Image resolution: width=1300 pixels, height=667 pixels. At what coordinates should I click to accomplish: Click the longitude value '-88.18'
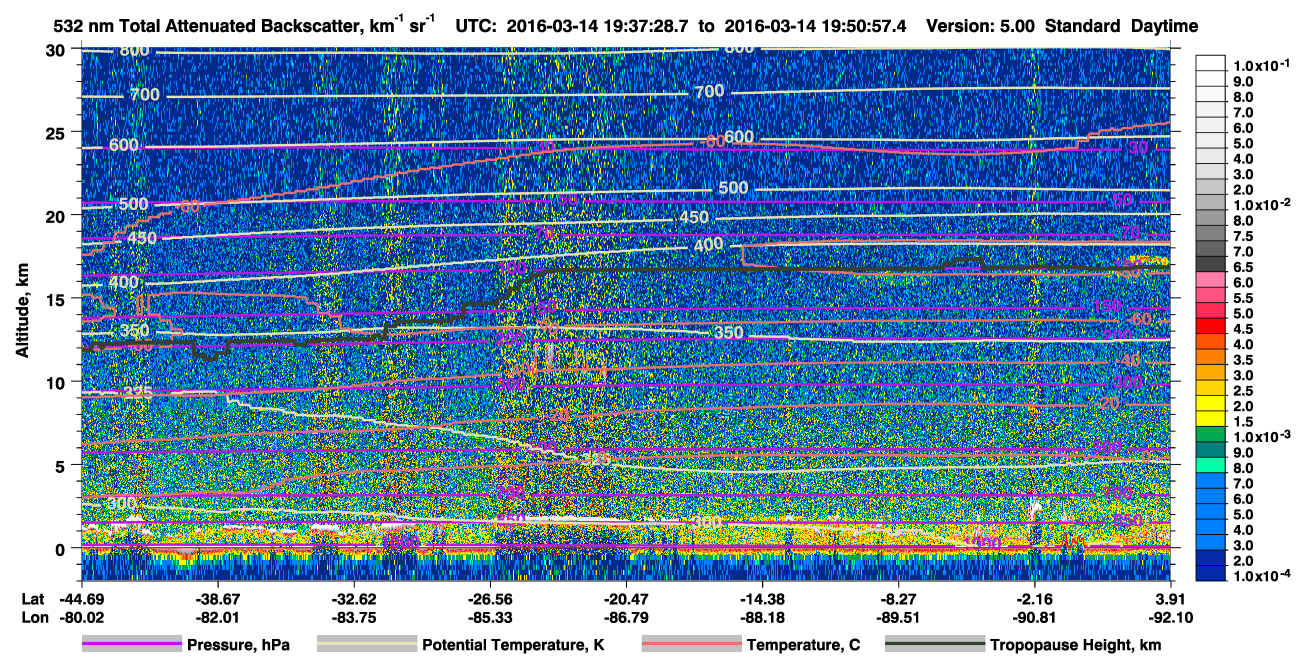point(762,618)
